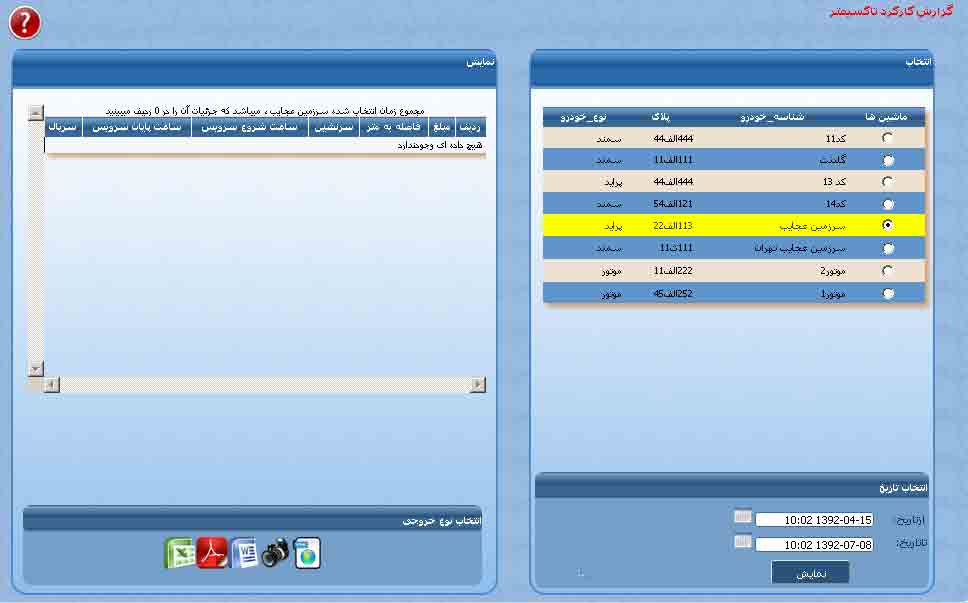
Task: Open calendar picker for the ازتاریخ field
Action: 742,517
